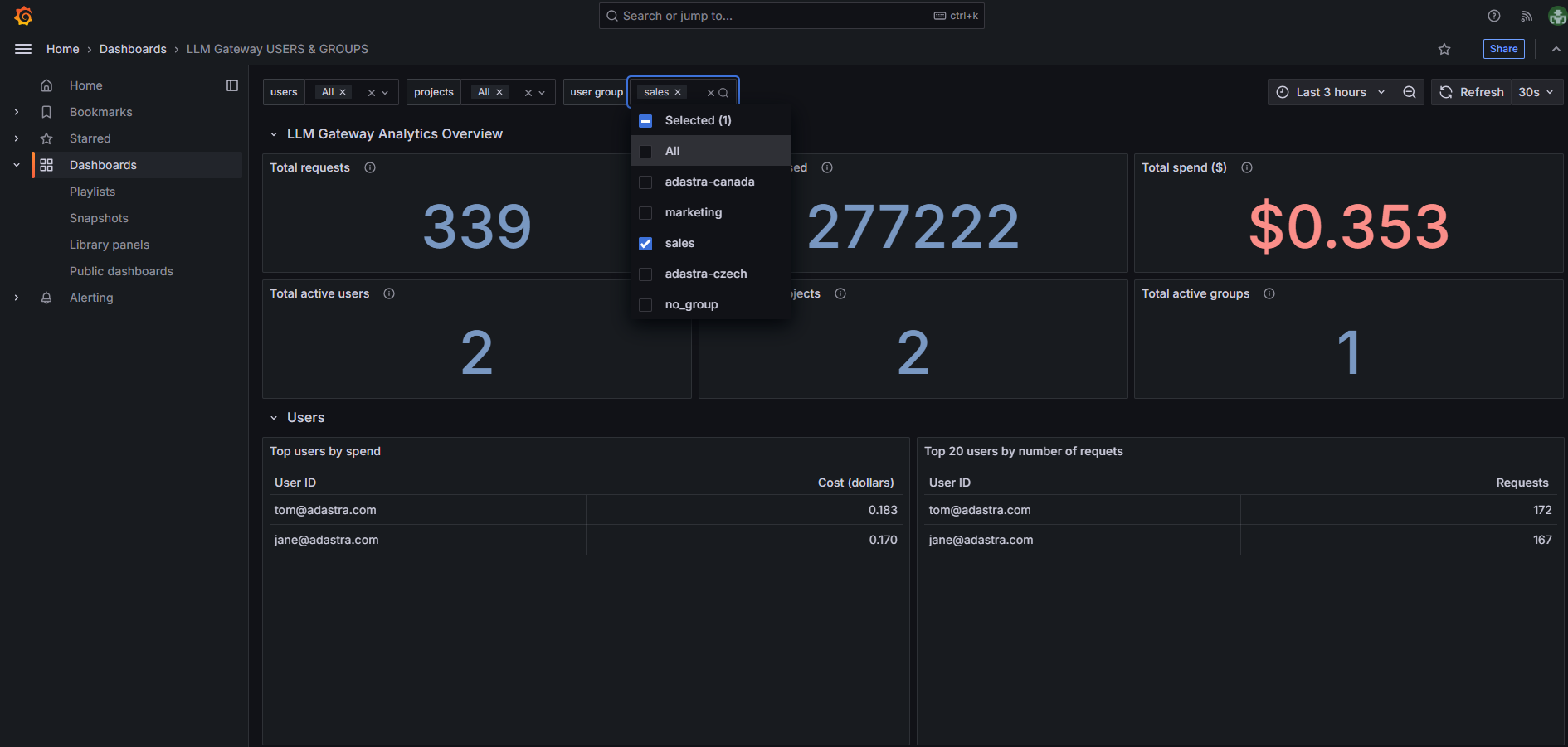Go to Public dashboards page
The width and height of the screenshot is (1568, 747).
121,270
